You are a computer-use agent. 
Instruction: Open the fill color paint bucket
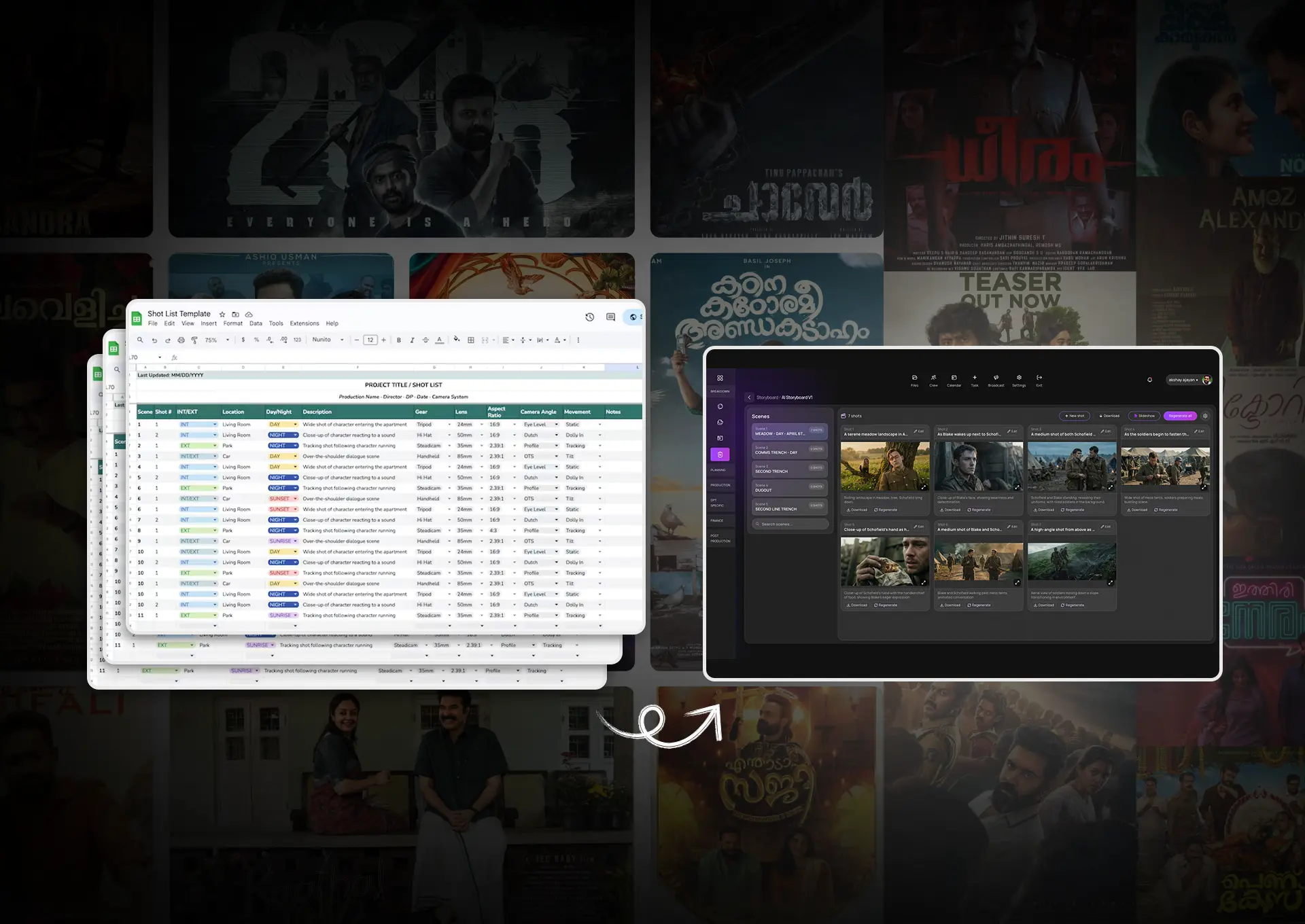(x=456, y=340)
